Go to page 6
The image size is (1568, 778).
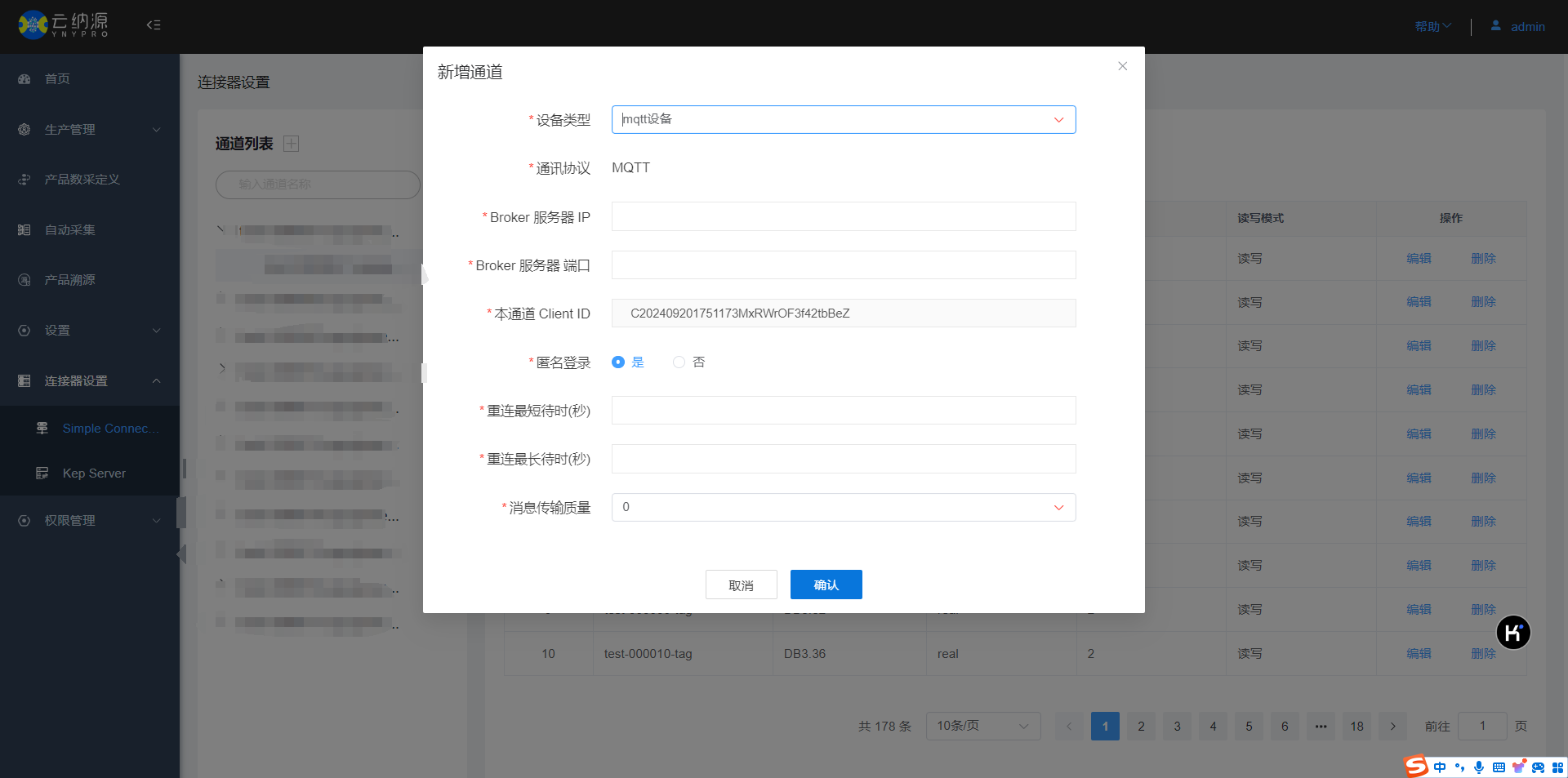point(1285,727)
